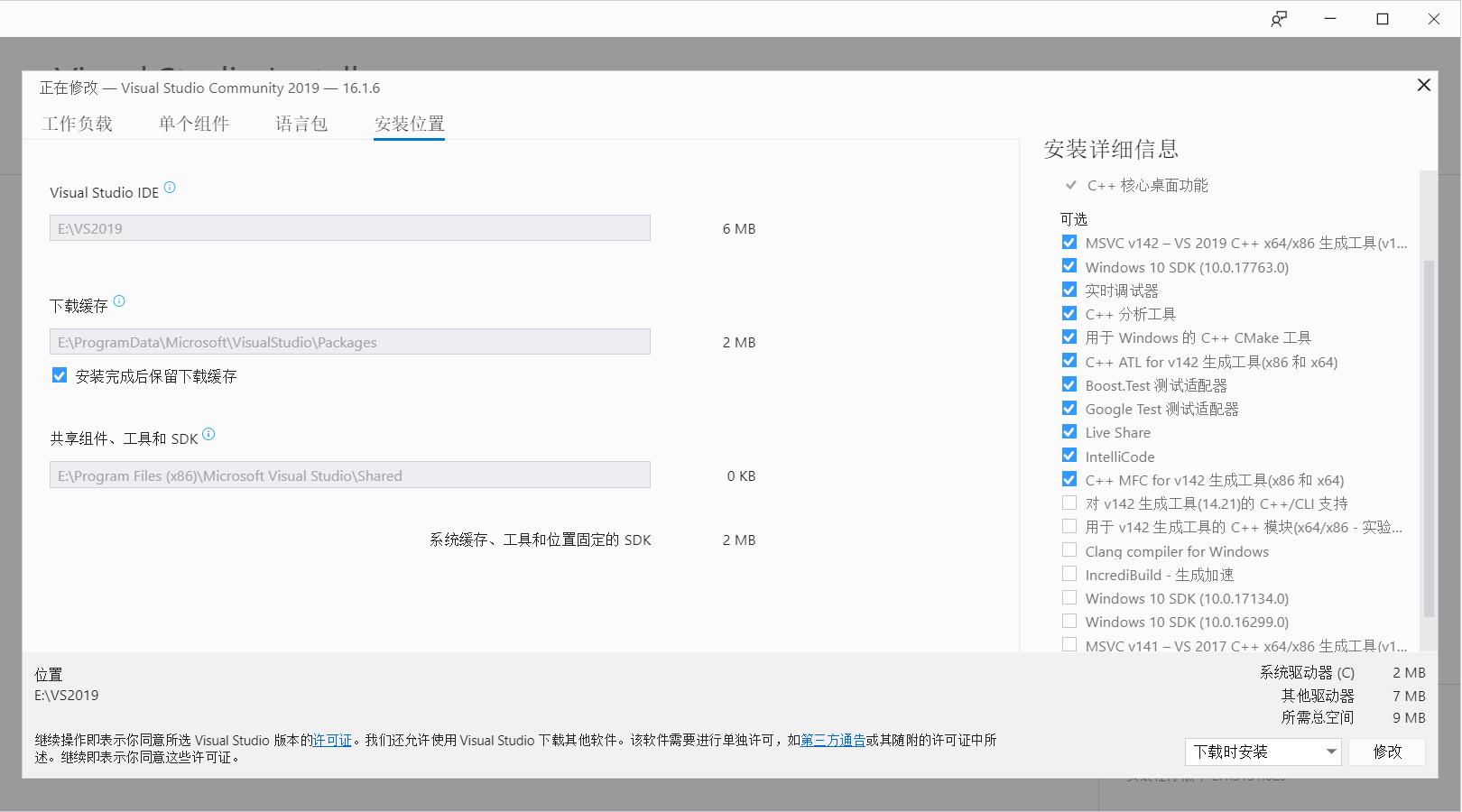The height and width of the screenshot is (812, 1462).
Task: Uncheck Google Test 测试适配器
Action: point(1069,409)
